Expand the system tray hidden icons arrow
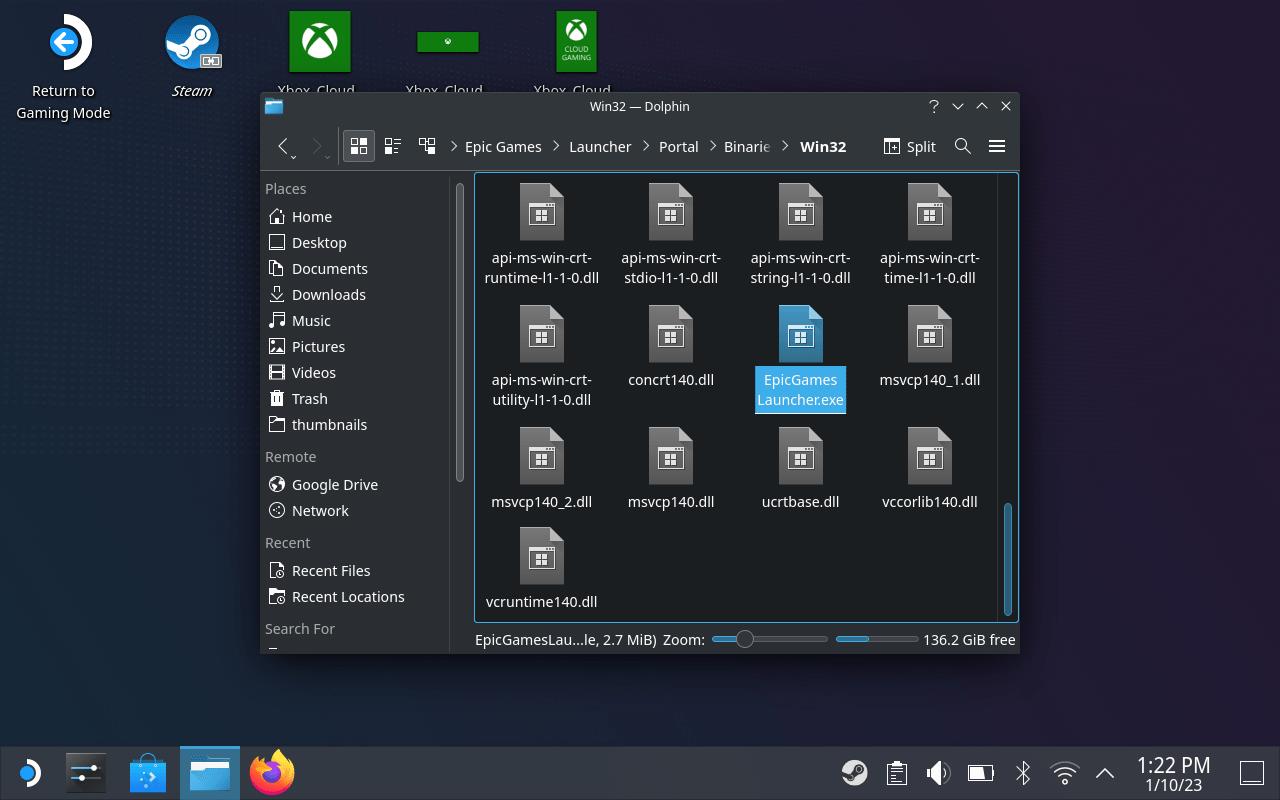This screenshot has width=1280, height=800. [x=1105, y=772]
